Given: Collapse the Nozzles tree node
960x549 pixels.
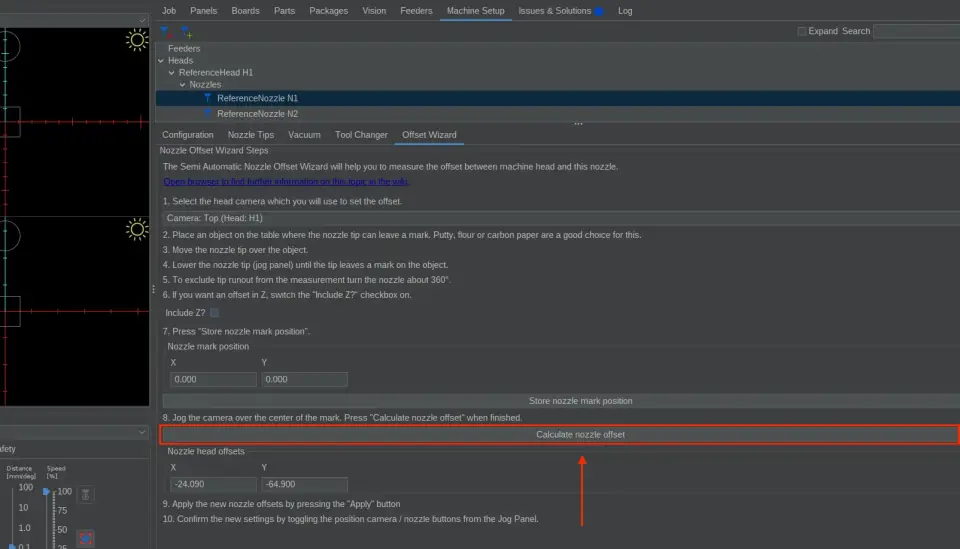Looking at the screenshot, I should 183,85.
